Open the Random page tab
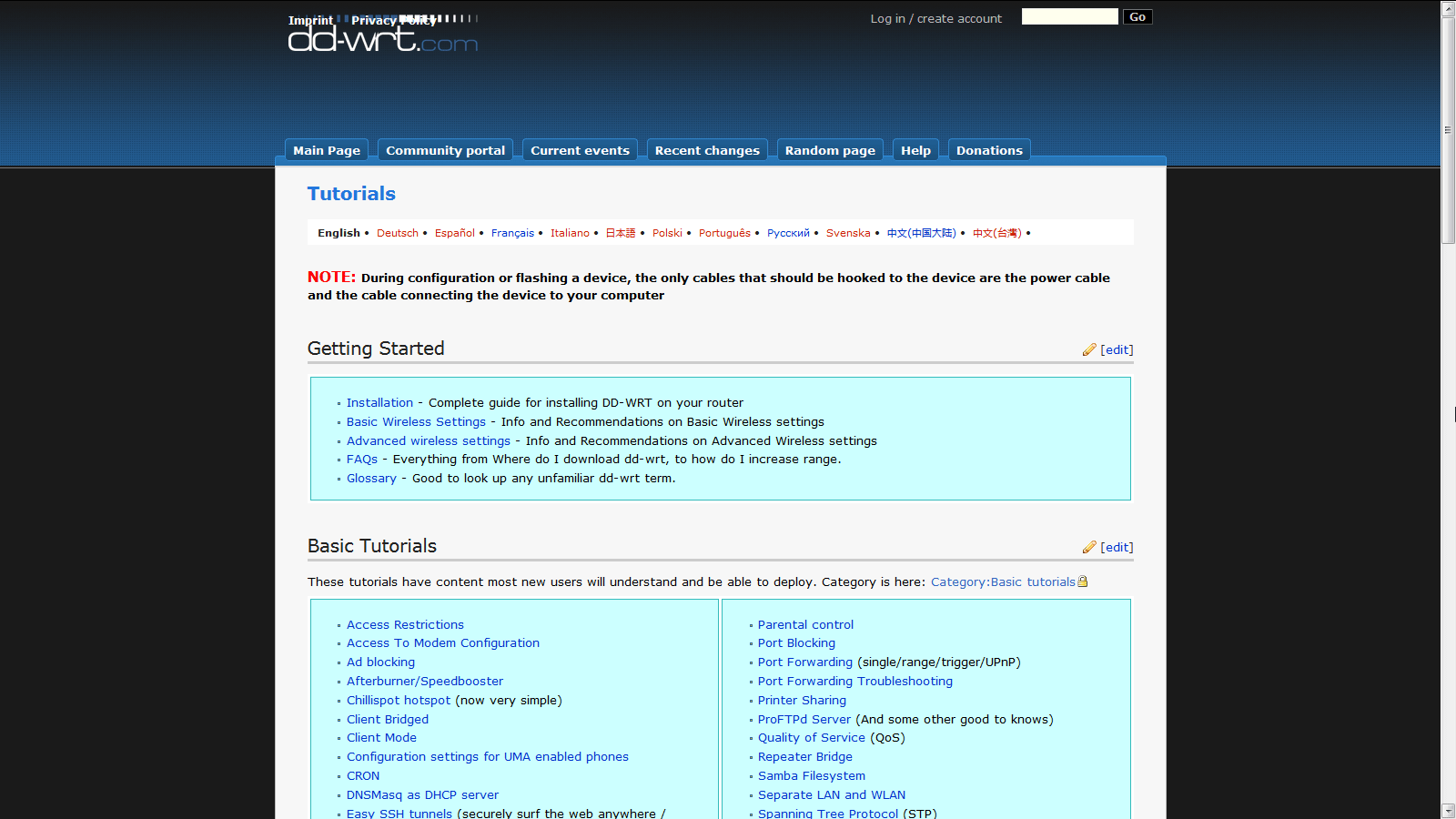Screen dimensions: 1456x819 click(830, 150)
